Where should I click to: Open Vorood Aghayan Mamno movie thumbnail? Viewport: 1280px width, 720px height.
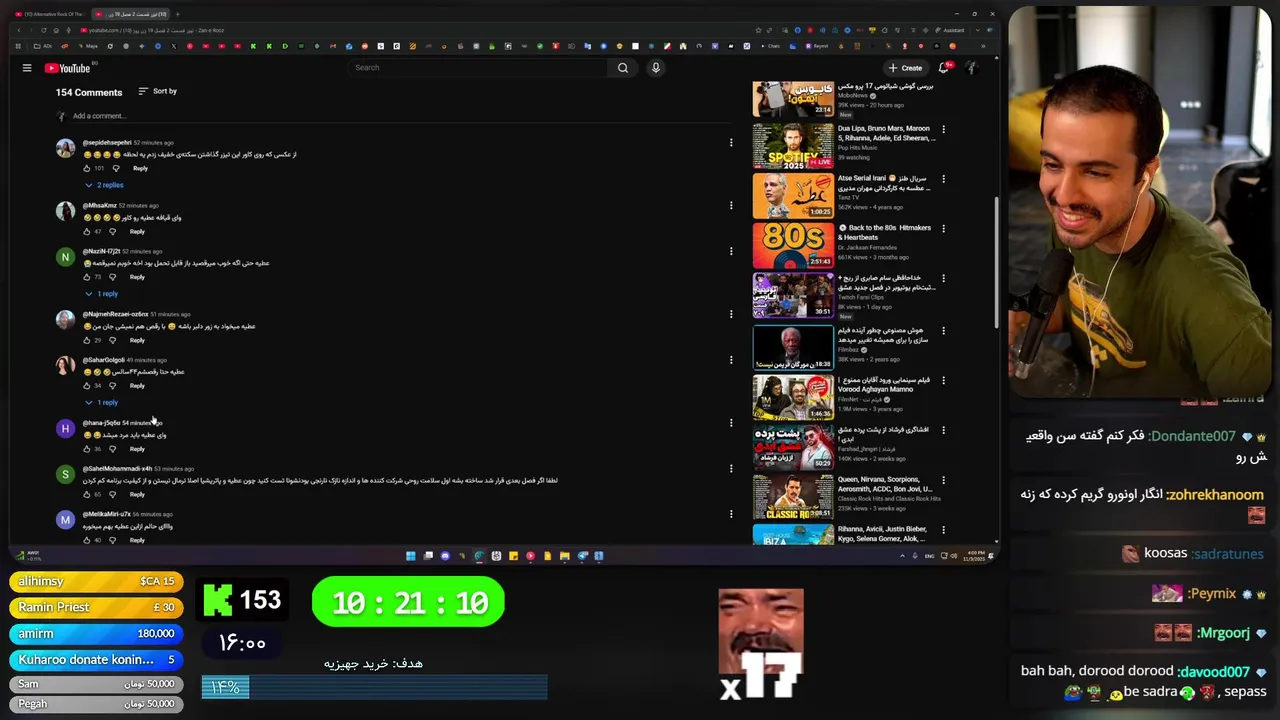793,397
